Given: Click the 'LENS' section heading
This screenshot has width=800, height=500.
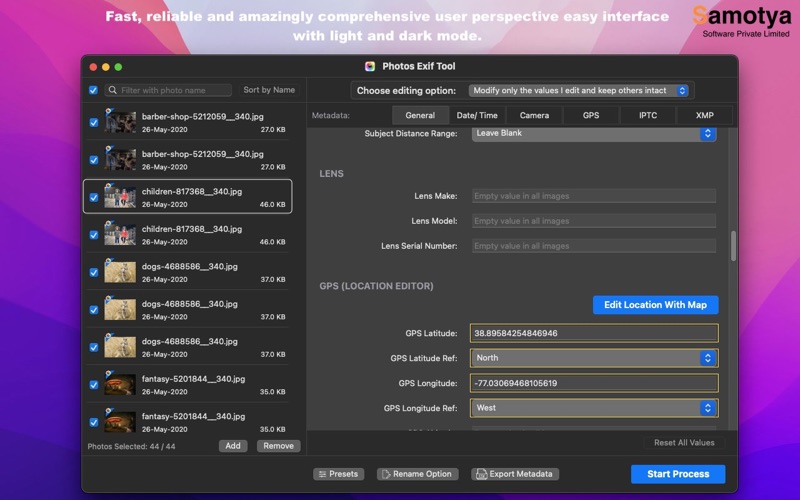Looking at the screenshot, I should coord(332,174).
